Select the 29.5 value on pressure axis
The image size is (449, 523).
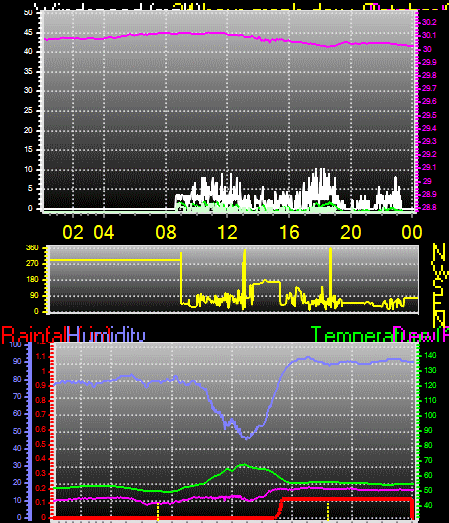429,115
